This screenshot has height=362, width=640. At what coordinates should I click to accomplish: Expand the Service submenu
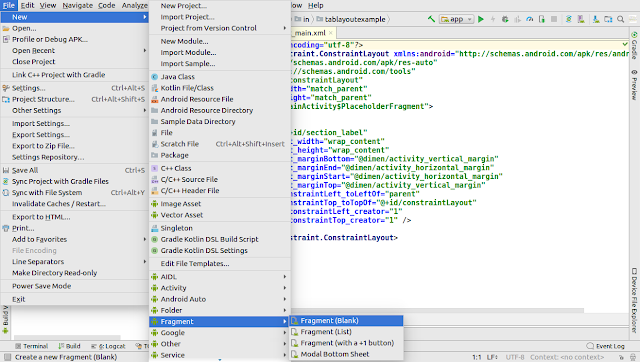click(220, 355)
